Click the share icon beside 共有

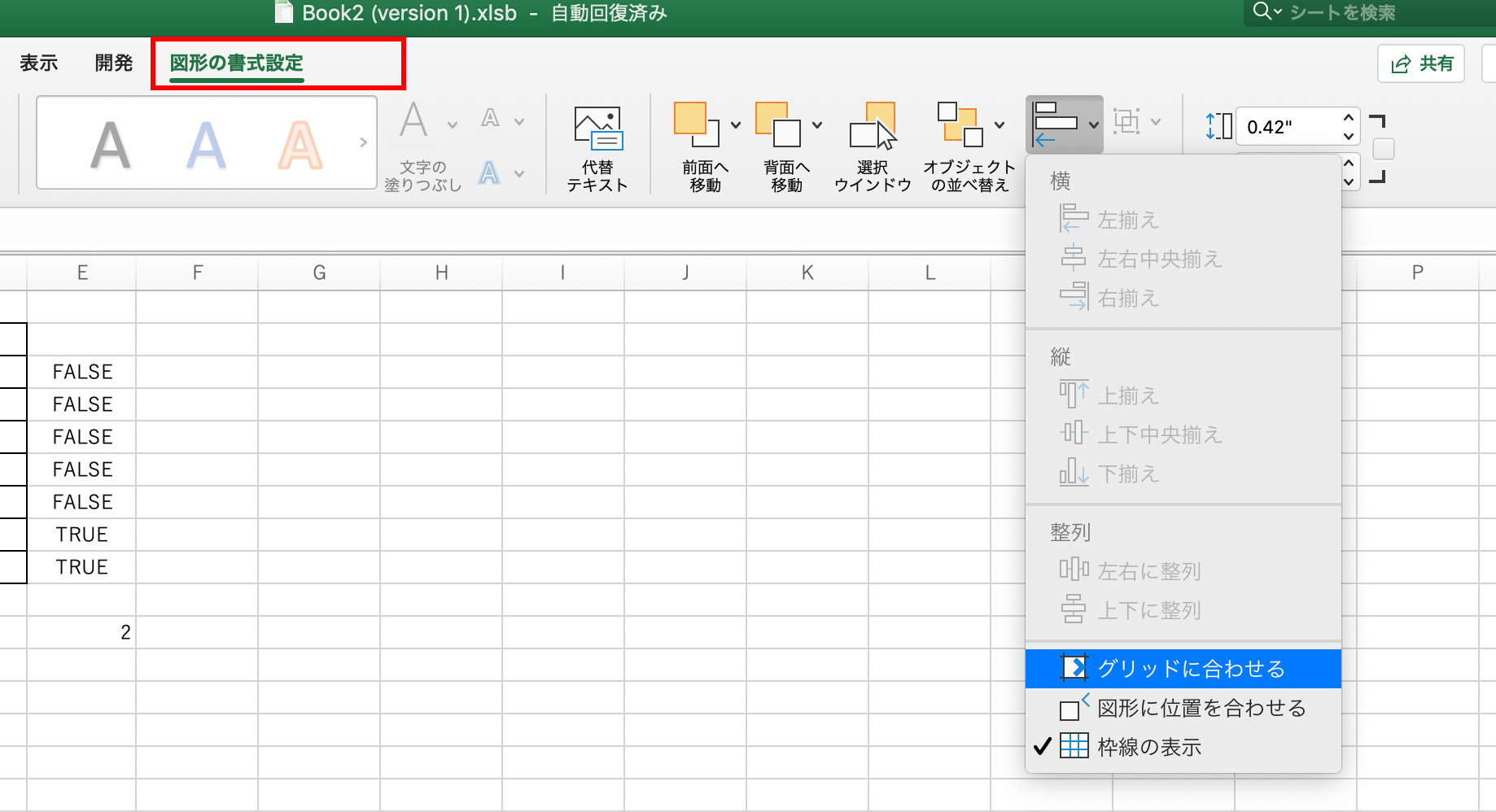click(x=1400, y=64)
